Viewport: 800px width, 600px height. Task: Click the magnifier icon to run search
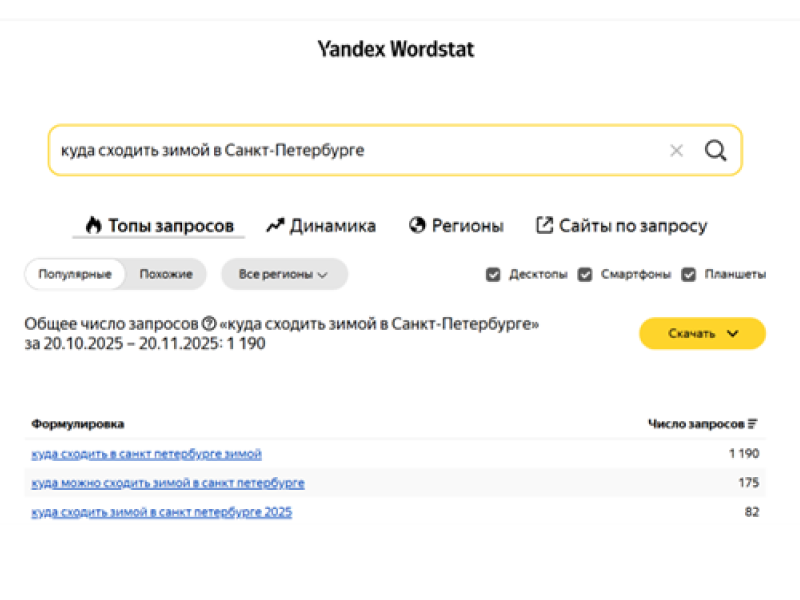pyautogui.click(x=715, y=150)
